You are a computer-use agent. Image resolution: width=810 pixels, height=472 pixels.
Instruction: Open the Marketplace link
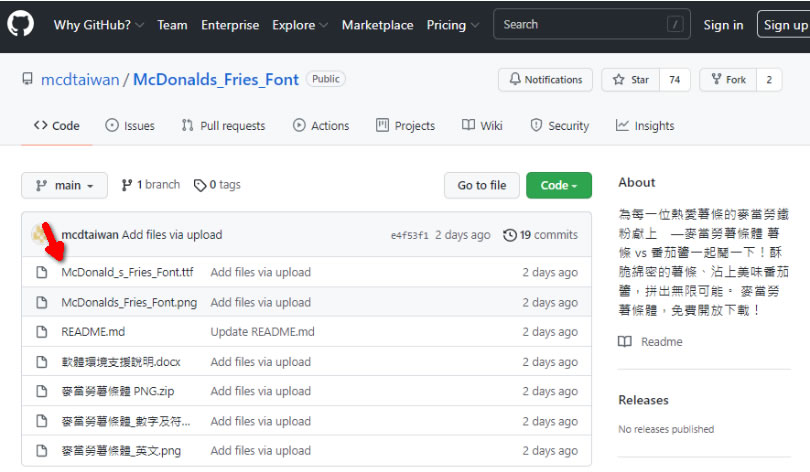pyautogui.click(x=377, y=25)
